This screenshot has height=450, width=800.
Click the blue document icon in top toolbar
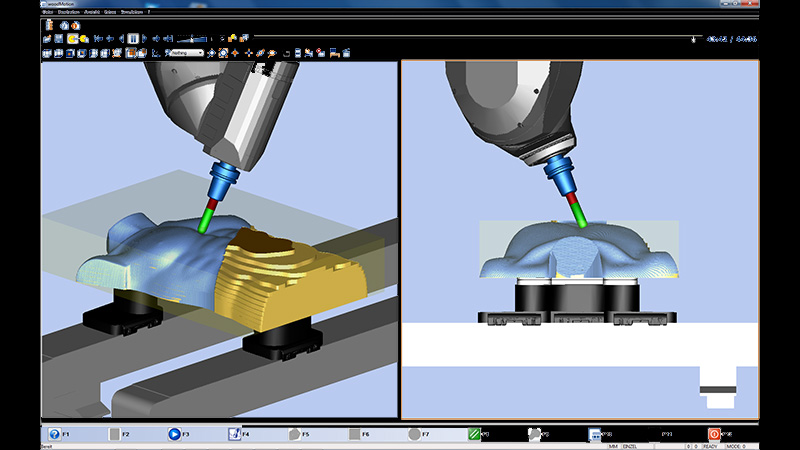point(64,26)
